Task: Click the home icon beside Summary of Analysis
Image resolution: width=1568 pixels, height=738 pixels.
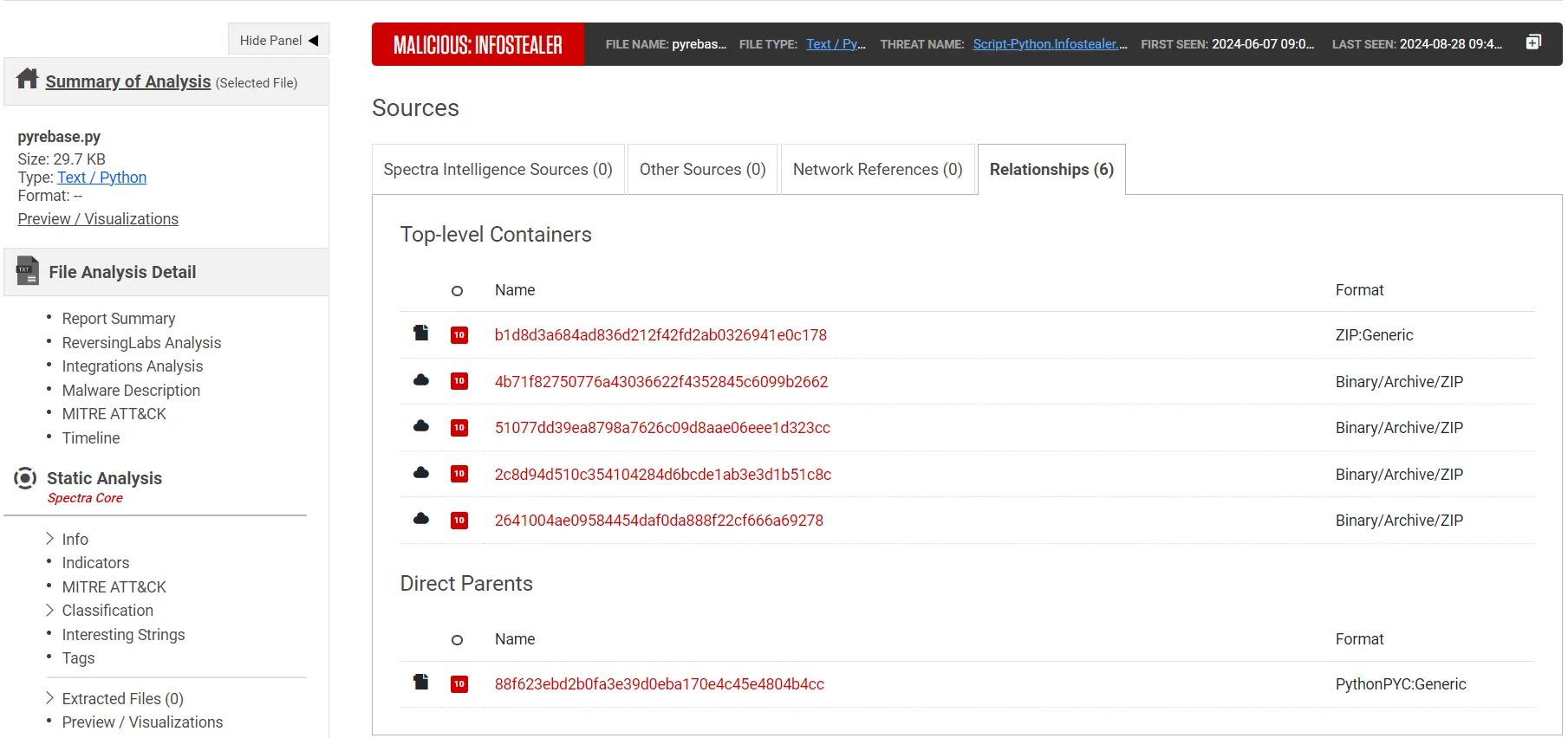Action: pos(28,79)
